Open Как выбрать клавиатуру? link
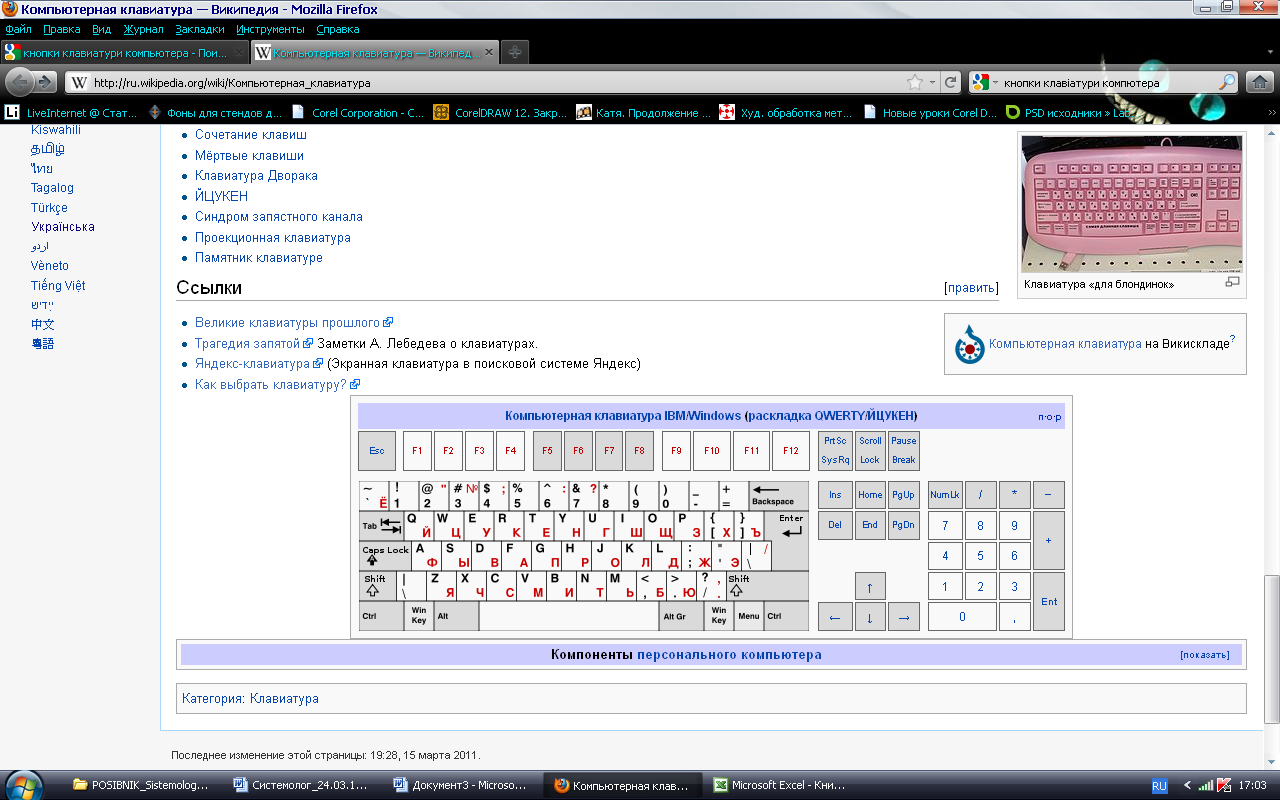Screen dimensions: 1280x800 pos(271,384)
